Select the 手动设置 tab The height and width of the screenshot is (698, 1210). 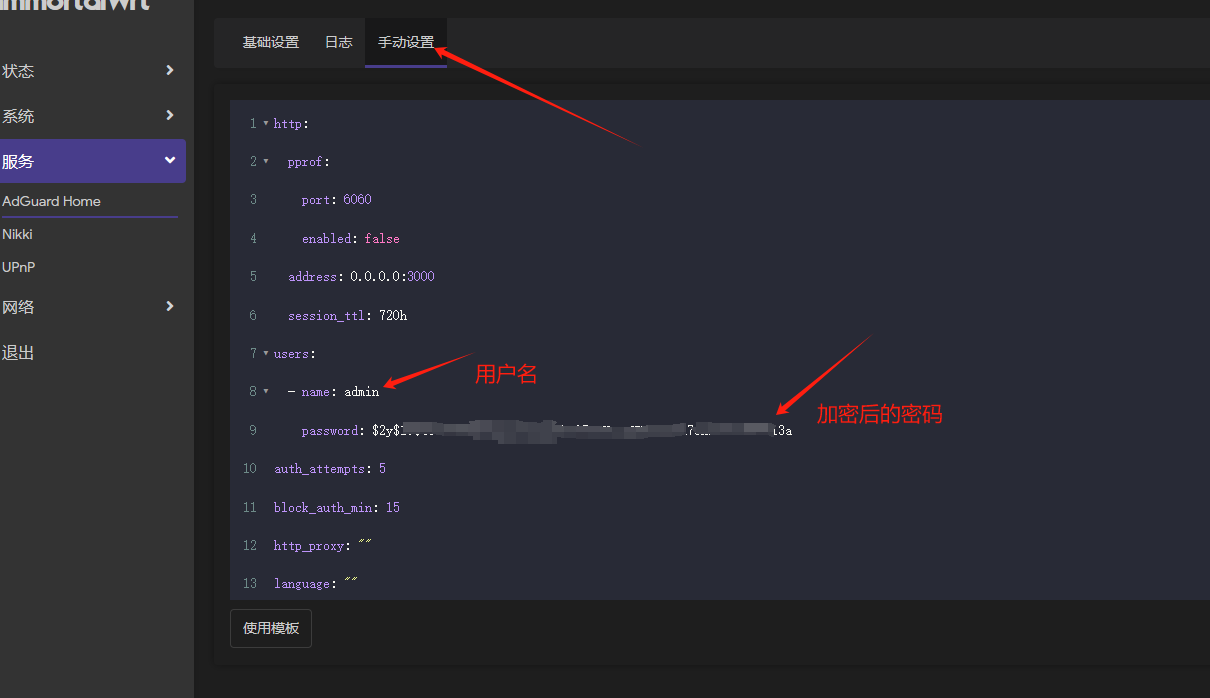404,42
